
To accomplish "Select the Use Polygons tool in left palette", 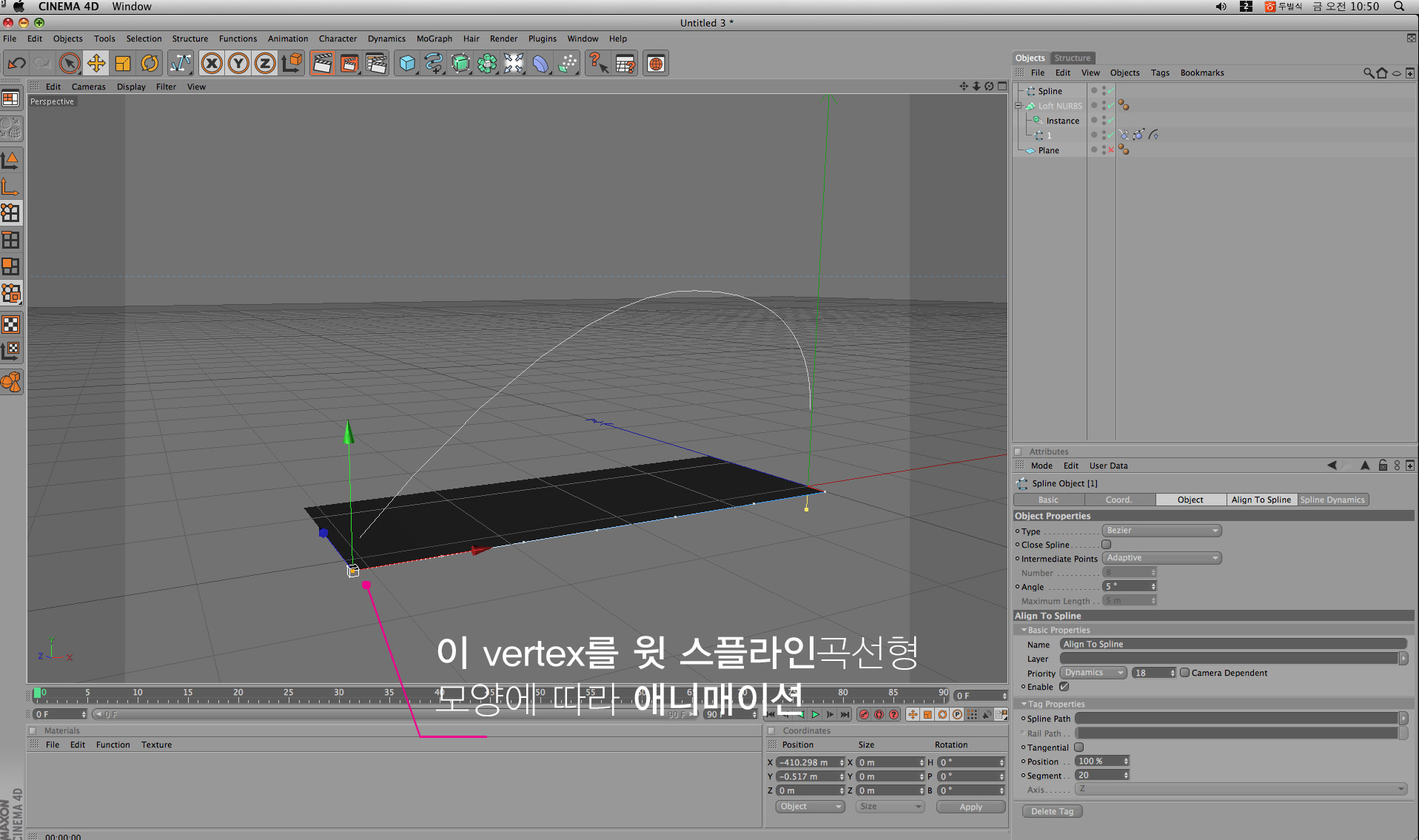I will tap(11, 266).
